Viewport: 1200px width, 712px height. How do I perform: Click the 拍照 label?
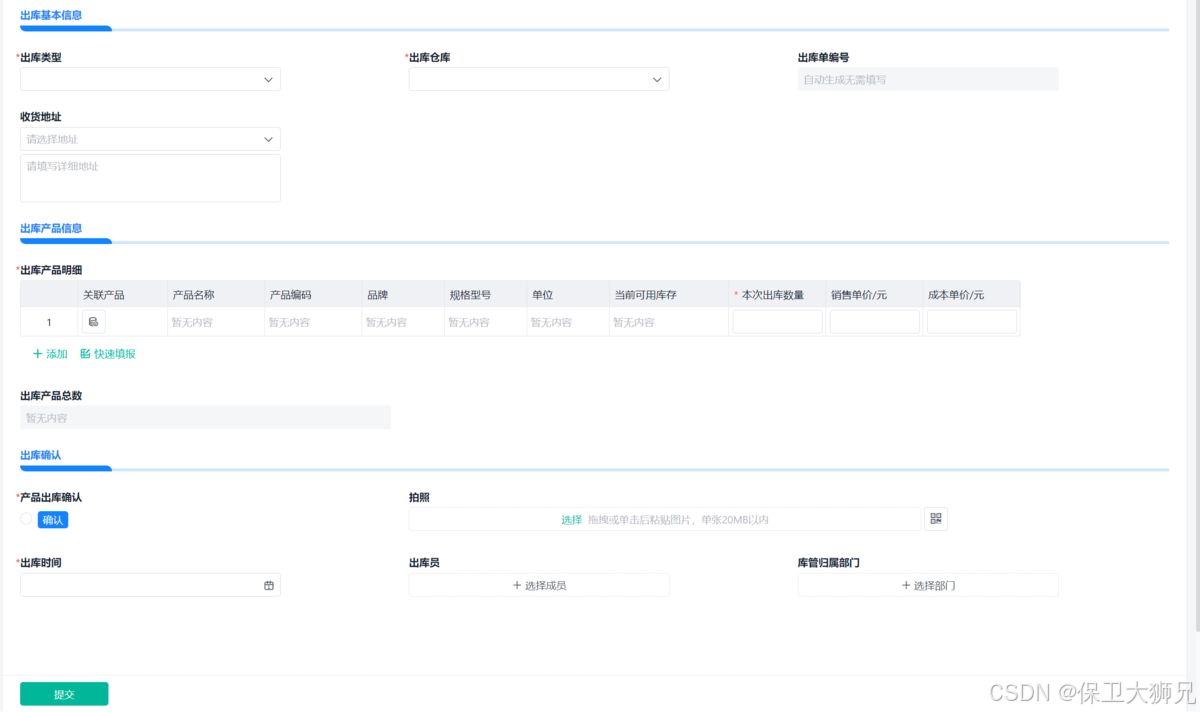pos(419,497)
